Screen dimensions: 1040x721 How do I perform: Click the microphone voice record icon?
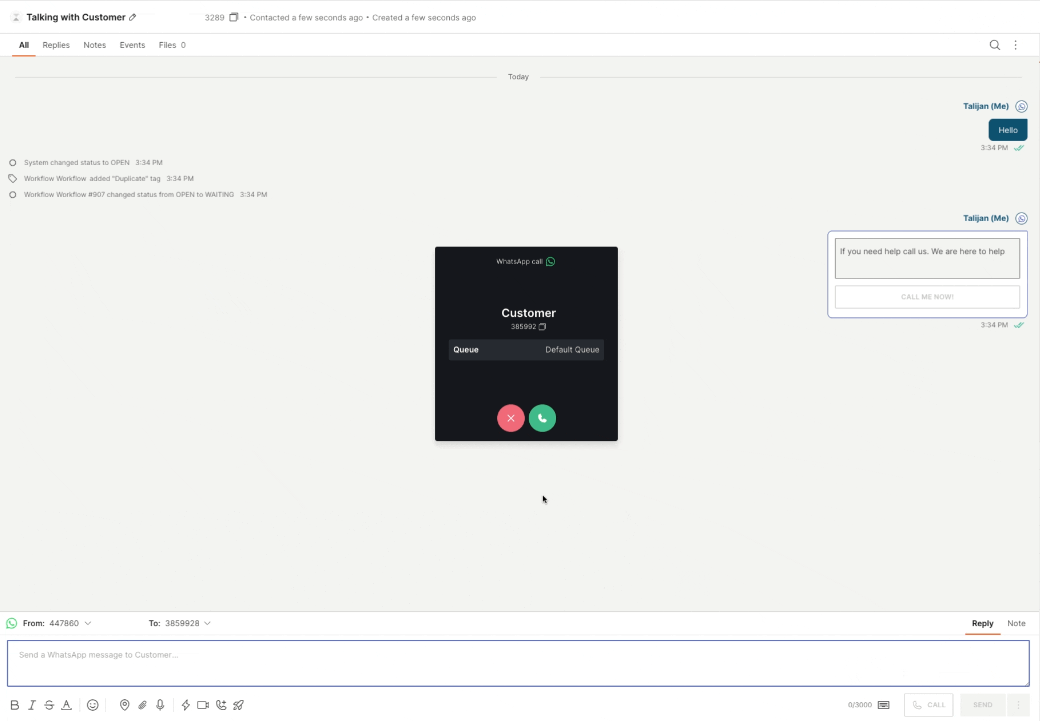tap(160, 705)
